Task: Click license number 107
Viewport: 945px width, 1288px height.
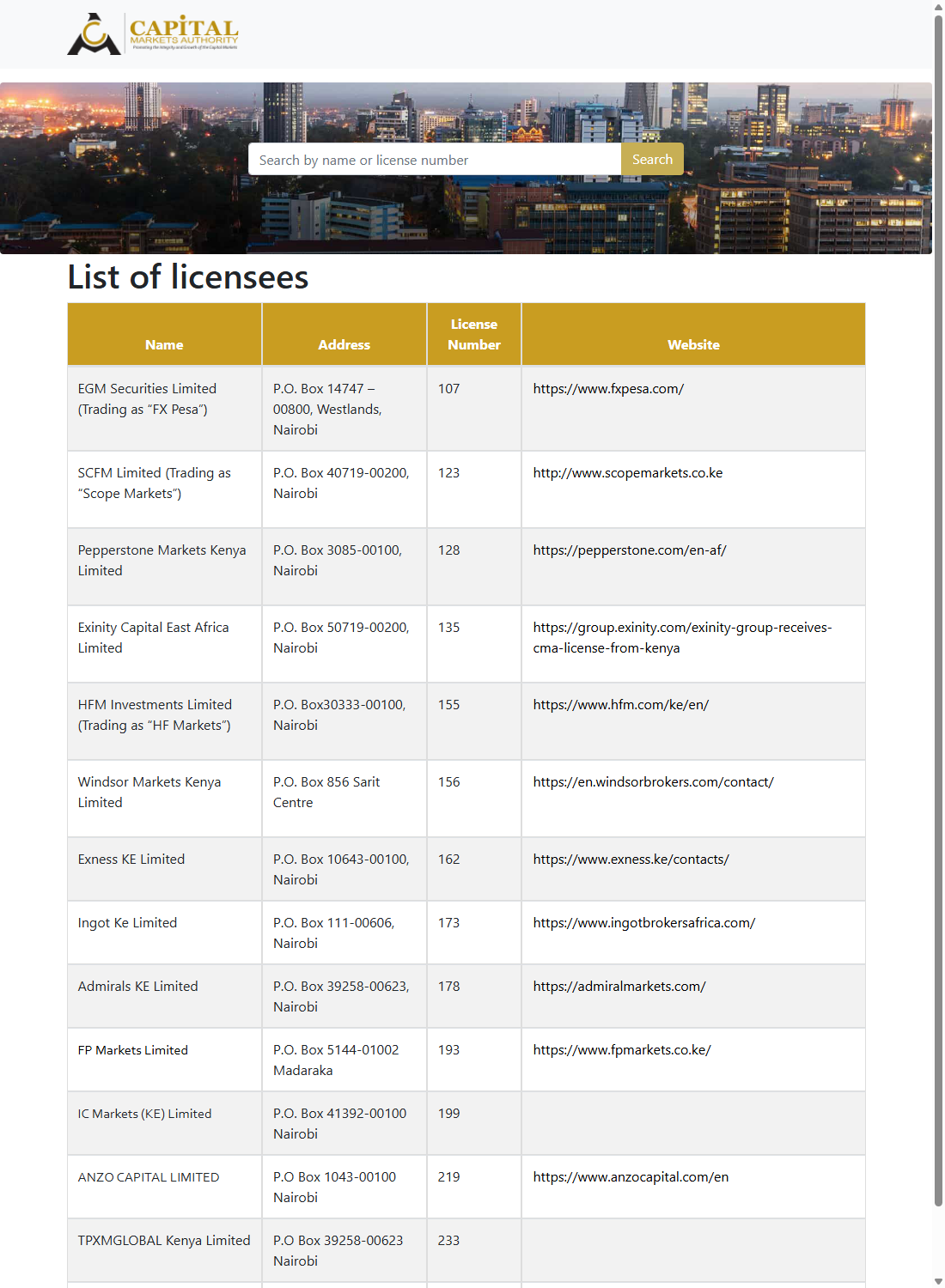Action: [x=448, y=389]
